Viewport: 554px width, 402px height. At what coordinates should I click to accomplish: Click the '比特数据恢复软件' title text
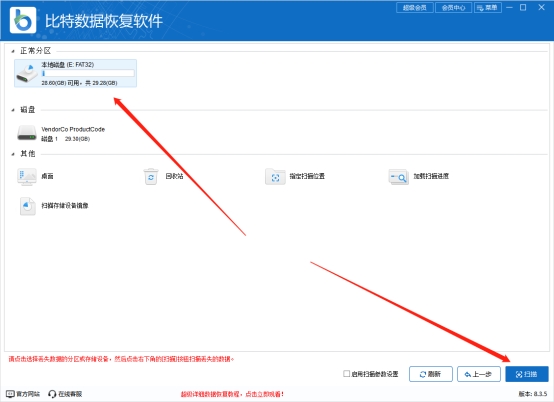[104, 21]
